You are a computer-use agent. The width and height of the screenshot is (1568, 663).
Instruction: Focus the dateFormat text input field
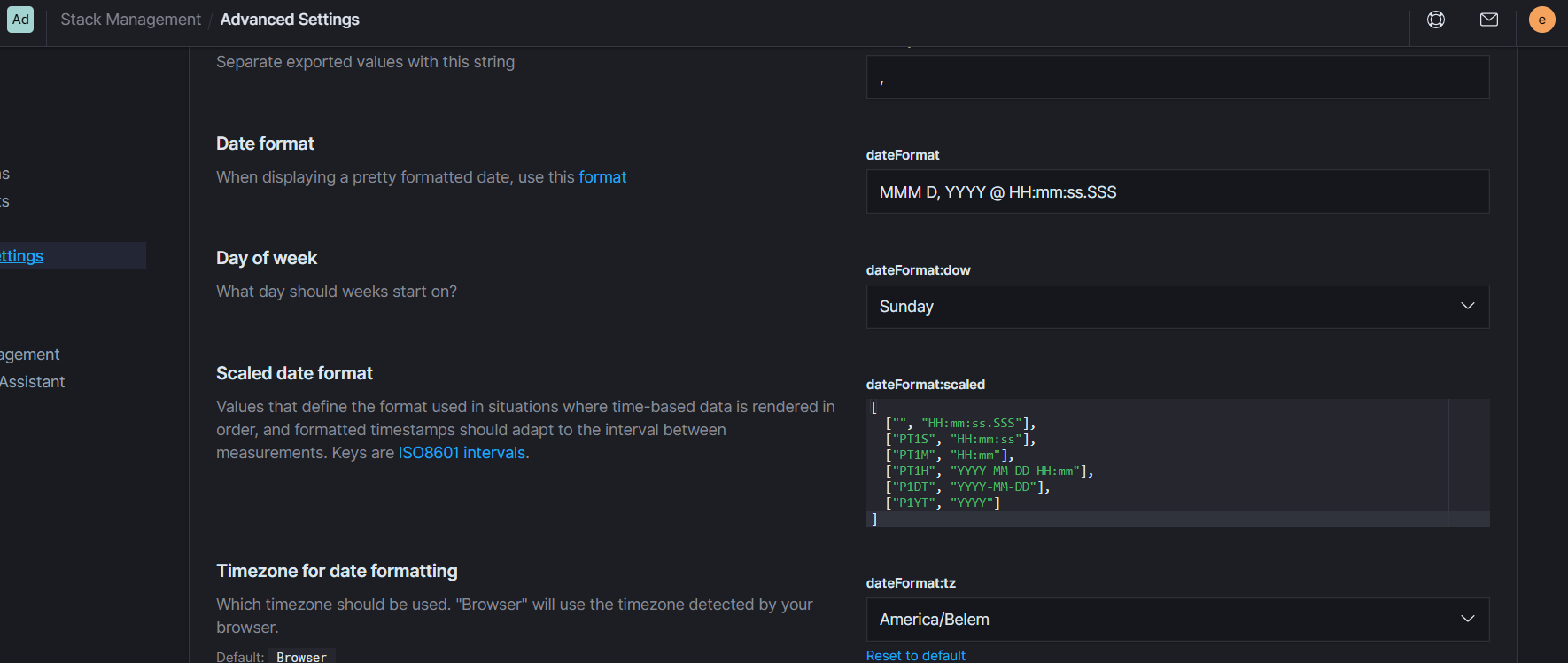[x=1176, y=192]
